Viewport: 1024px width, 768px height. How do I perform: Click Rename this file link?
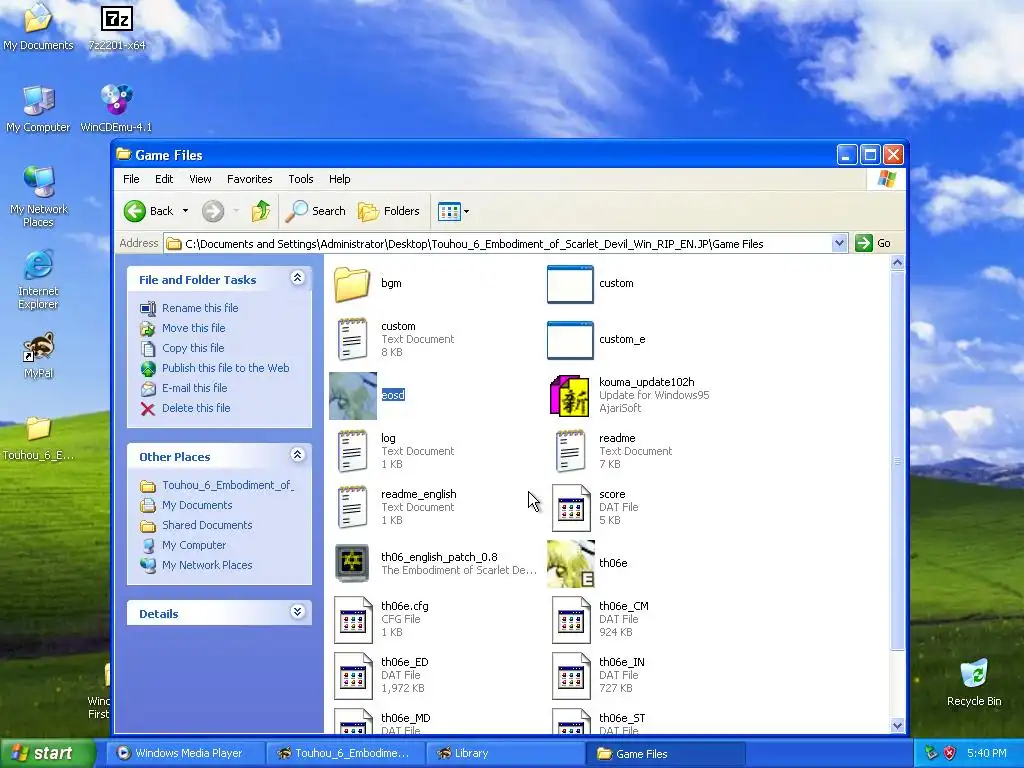tap(200, 308)
